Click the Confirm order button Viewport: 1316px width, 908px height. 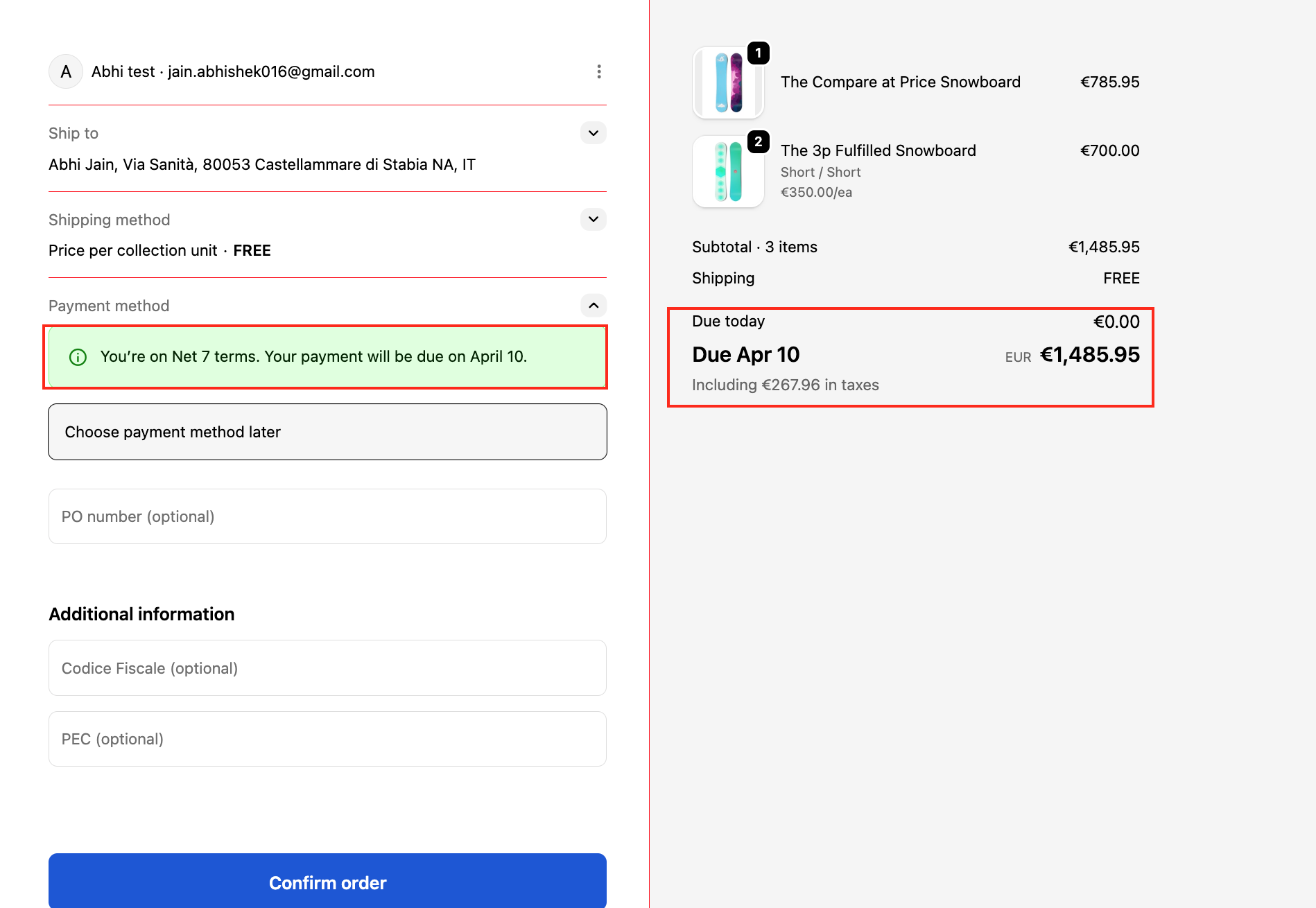tap(327, 882)
